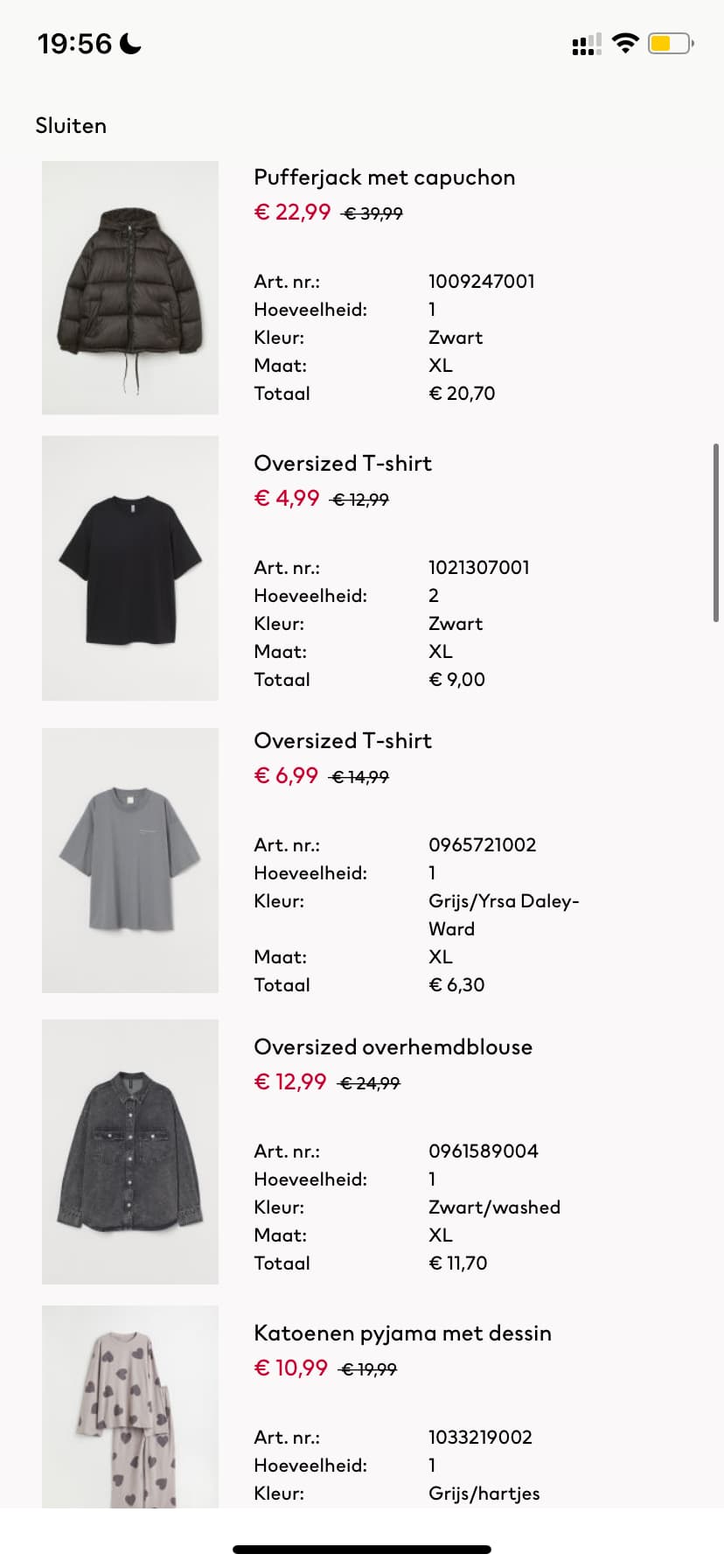724x1568 pixels.
Task: Tap the Wi-Fi status icon
Action: [x=625, y=43]
